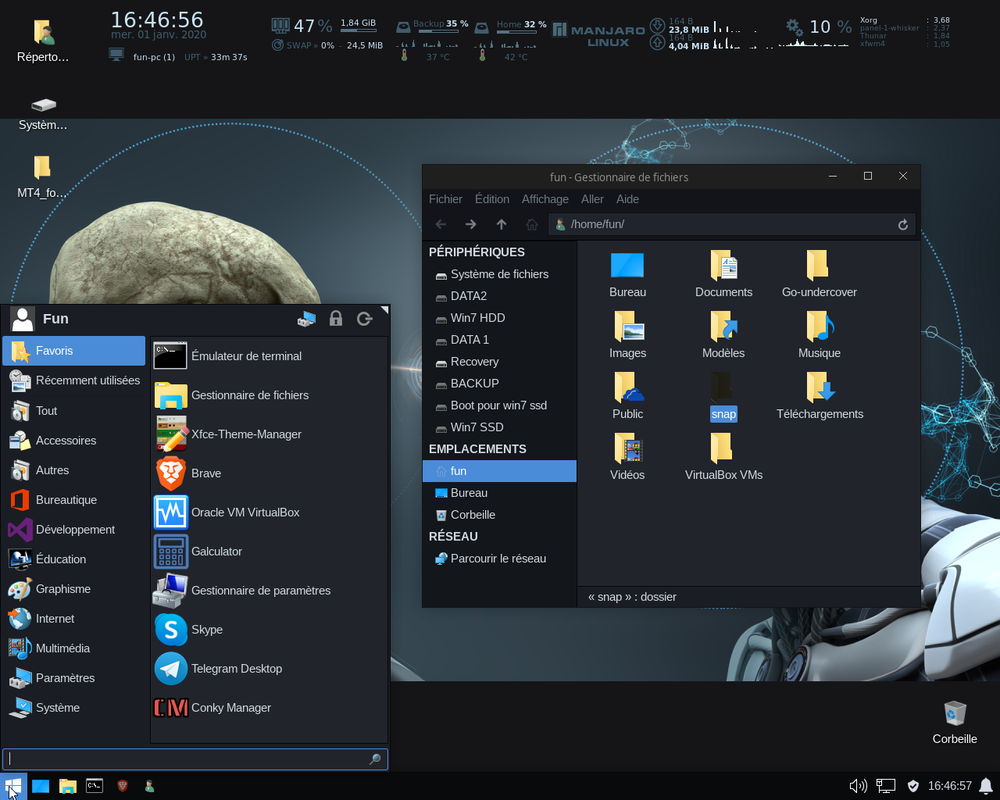Go to parent folder with up arrow
Screen dimensions: 1000x800
[501, 225]
